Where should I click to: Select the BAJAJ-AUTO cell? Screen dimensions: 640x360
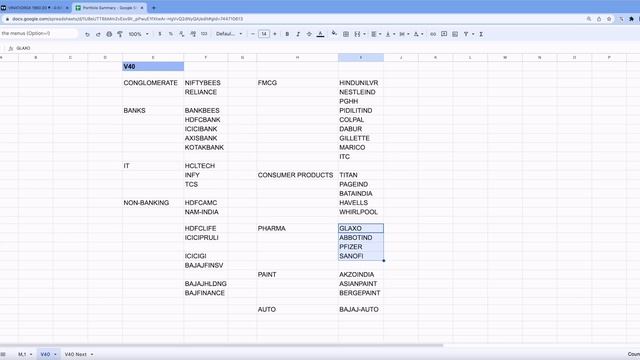tap(361, 309)
